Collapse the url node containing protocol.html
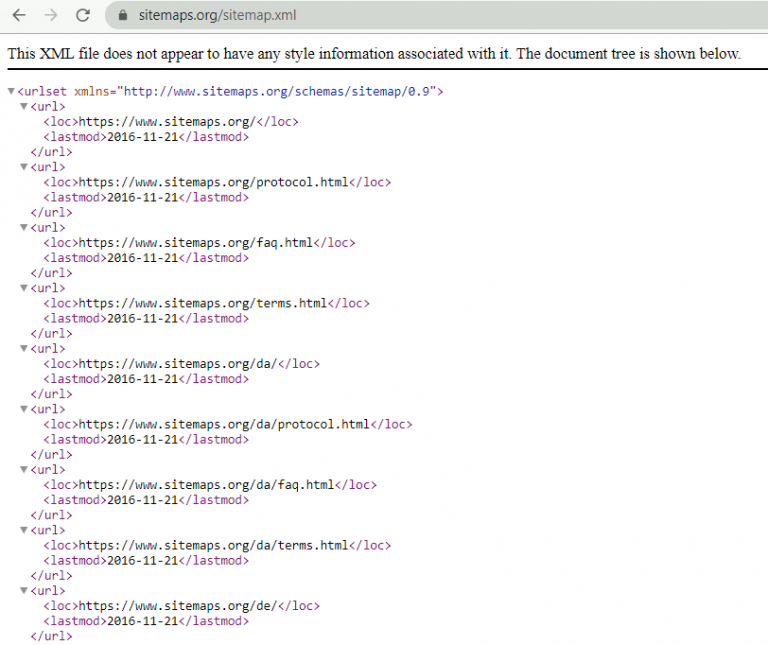The image size is (768, 645). [24, 167]
